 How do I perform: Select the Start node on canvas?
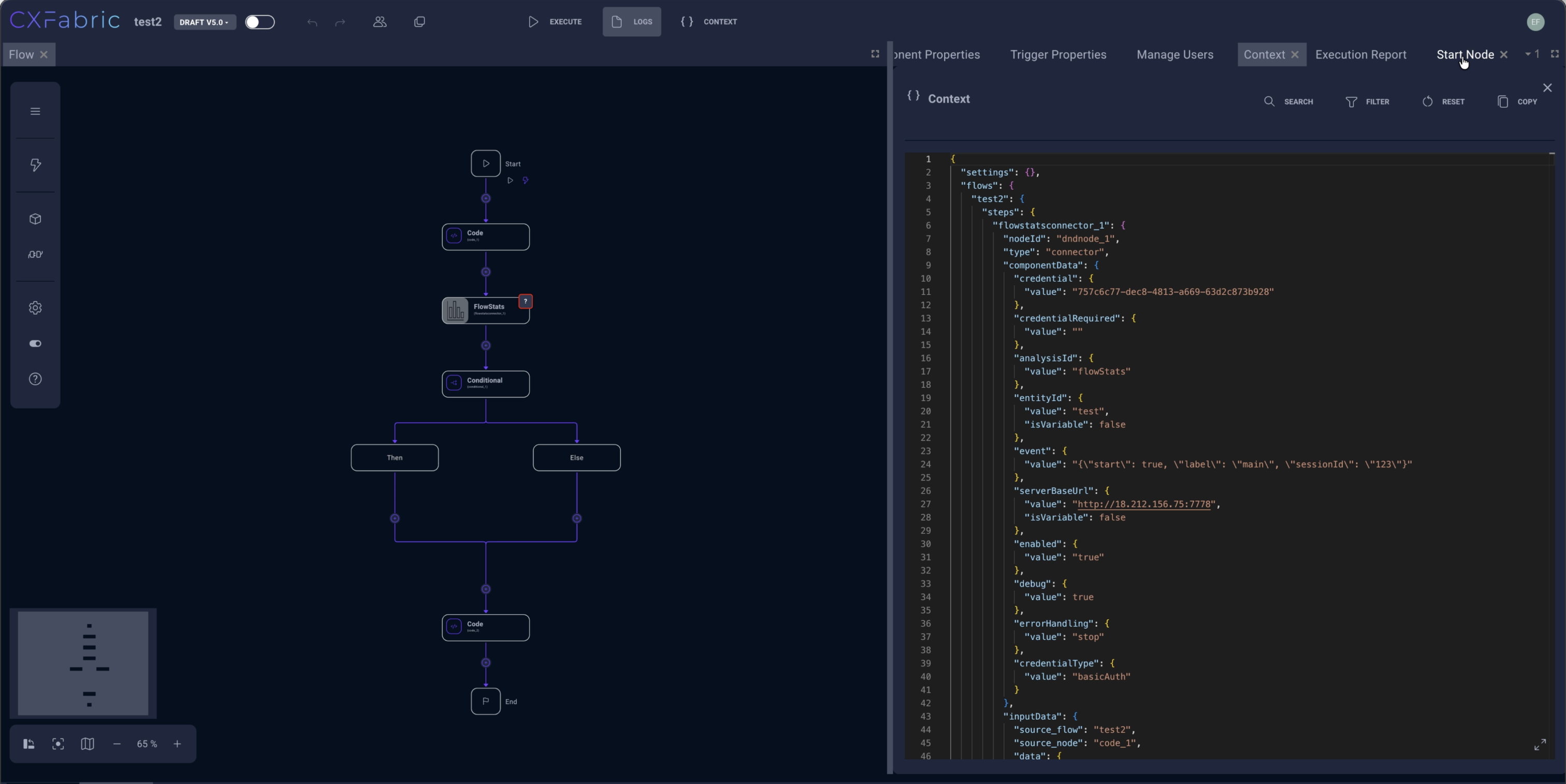[485, 164]
